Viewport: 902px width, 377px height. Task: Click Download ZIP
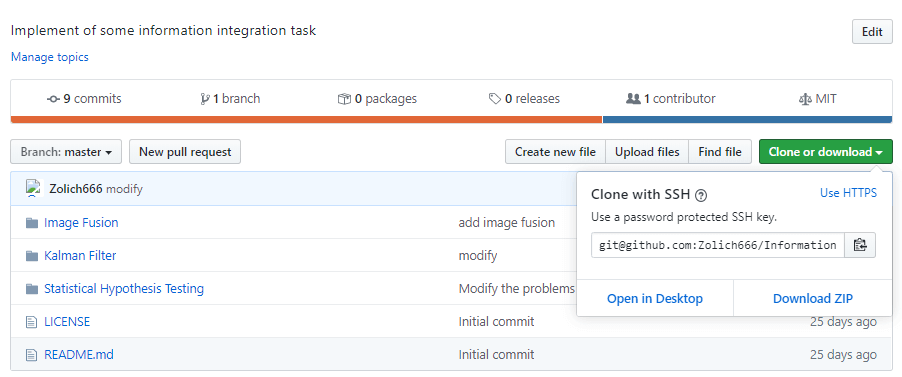click(813, 298)
